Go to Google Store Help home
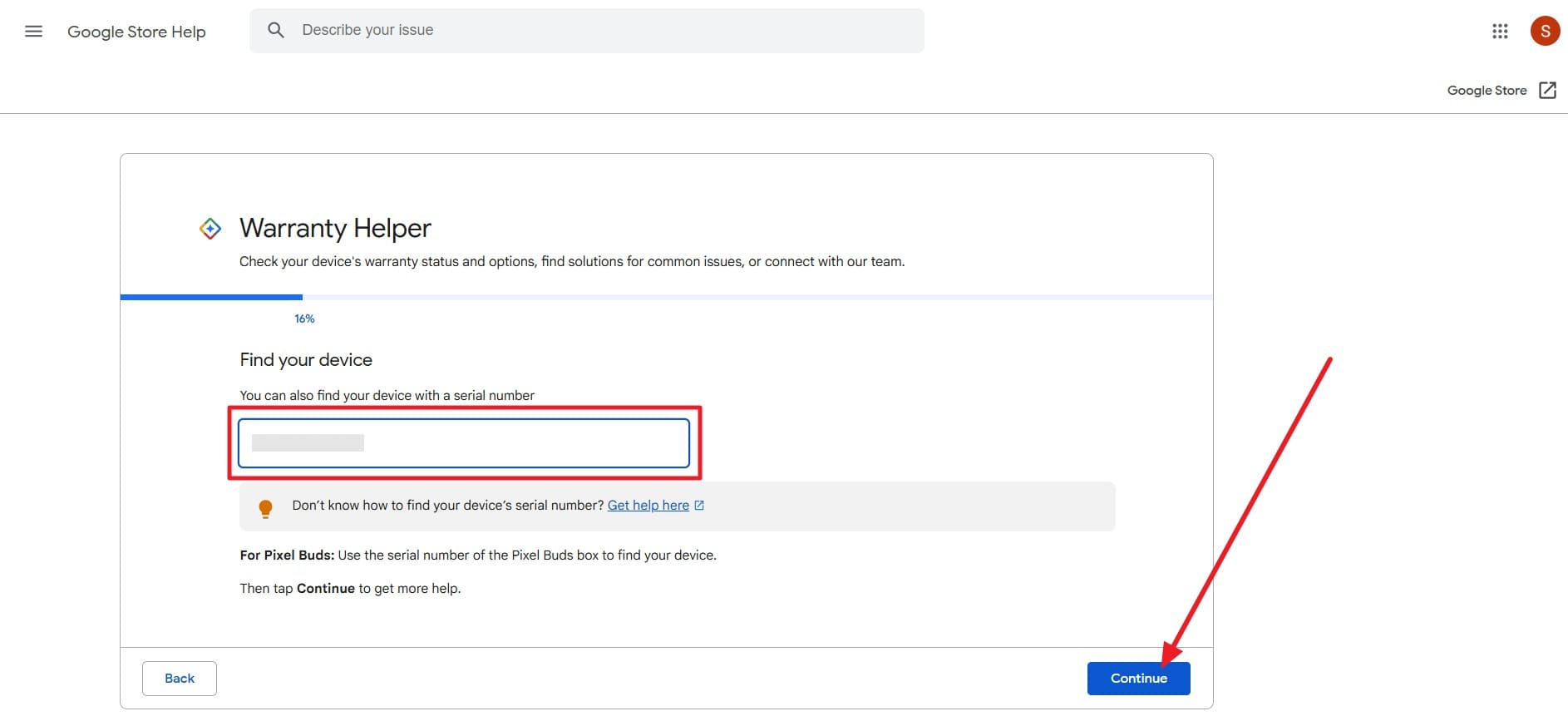This screenshot has width=1568, height=721. point(136,32)
